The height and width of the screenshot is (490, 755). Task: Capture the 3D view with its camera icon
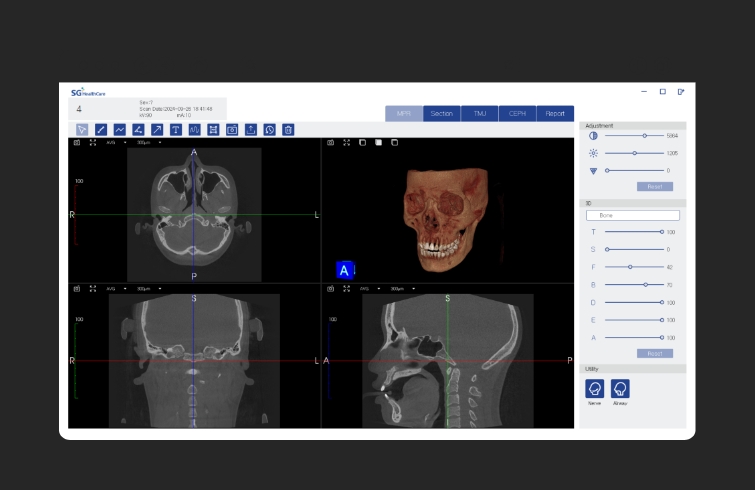(x=330, y=142)
